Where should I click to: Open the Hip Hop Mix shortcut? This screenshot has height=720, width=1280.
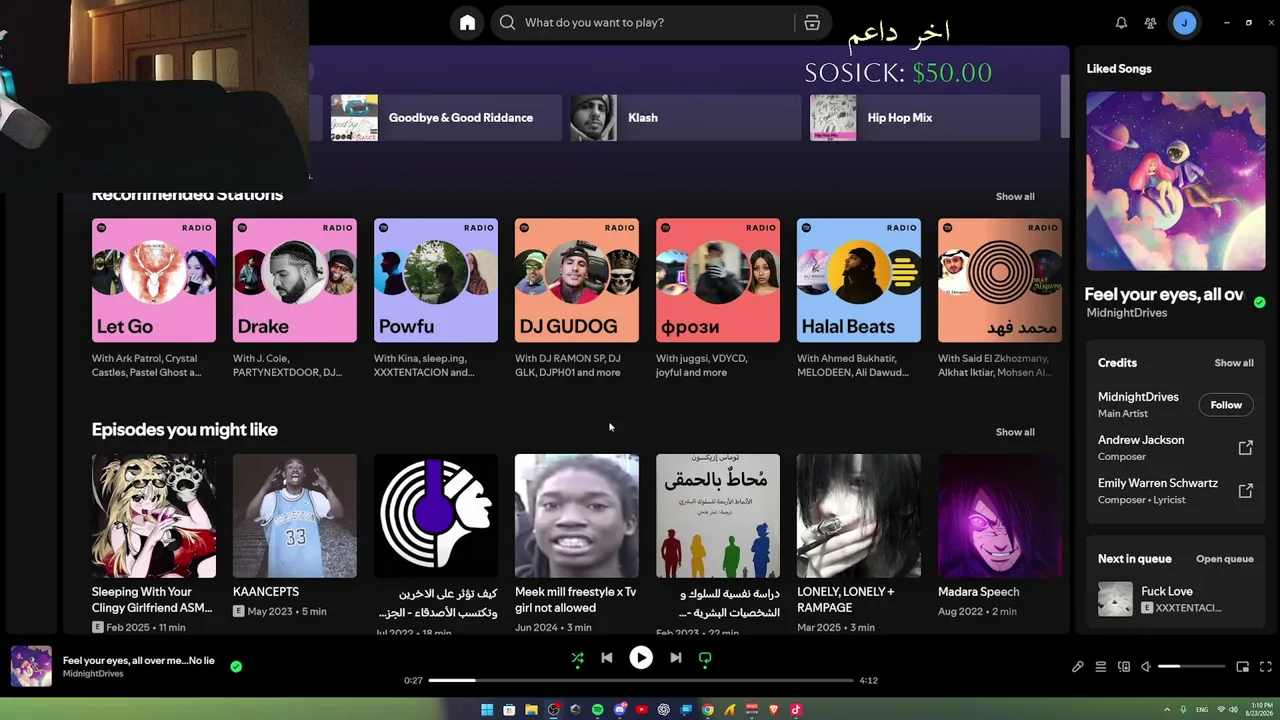pyautogui.click(x=925, y=118)
